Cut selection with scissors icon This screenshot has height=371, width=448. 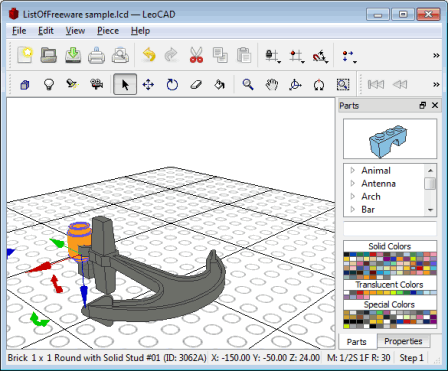tap(196, 55)
